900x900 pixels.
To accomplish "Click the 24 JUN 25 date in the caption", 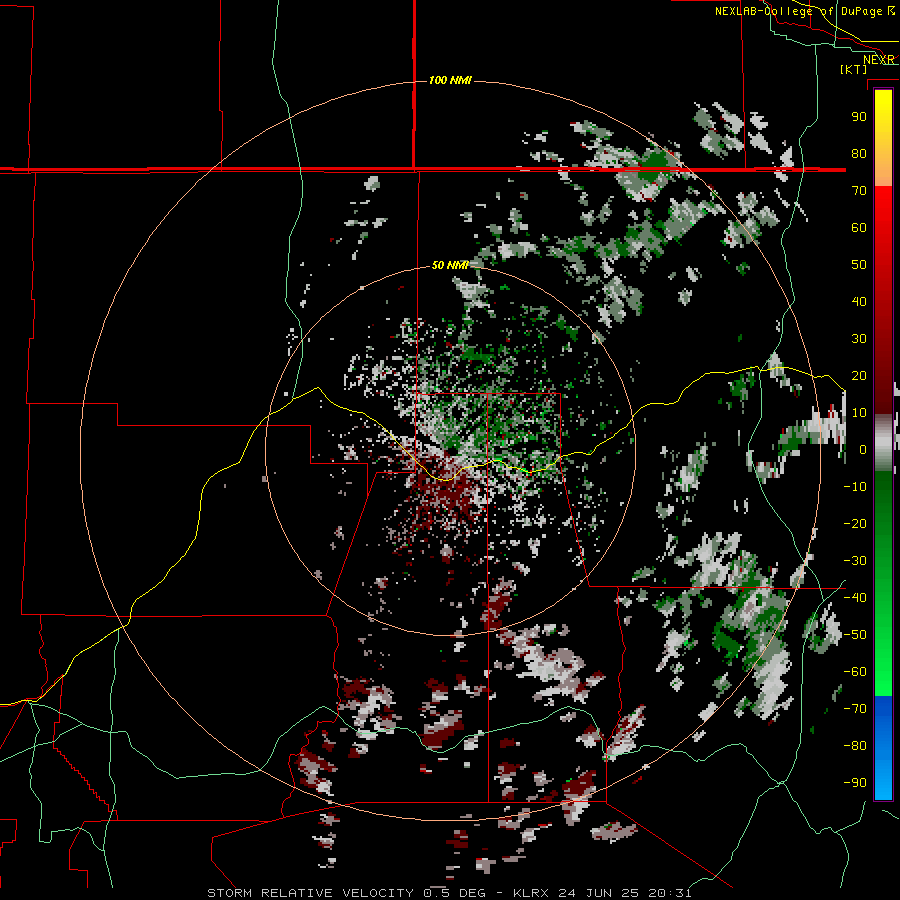I will pyautogui.click(x=603, y=893).
